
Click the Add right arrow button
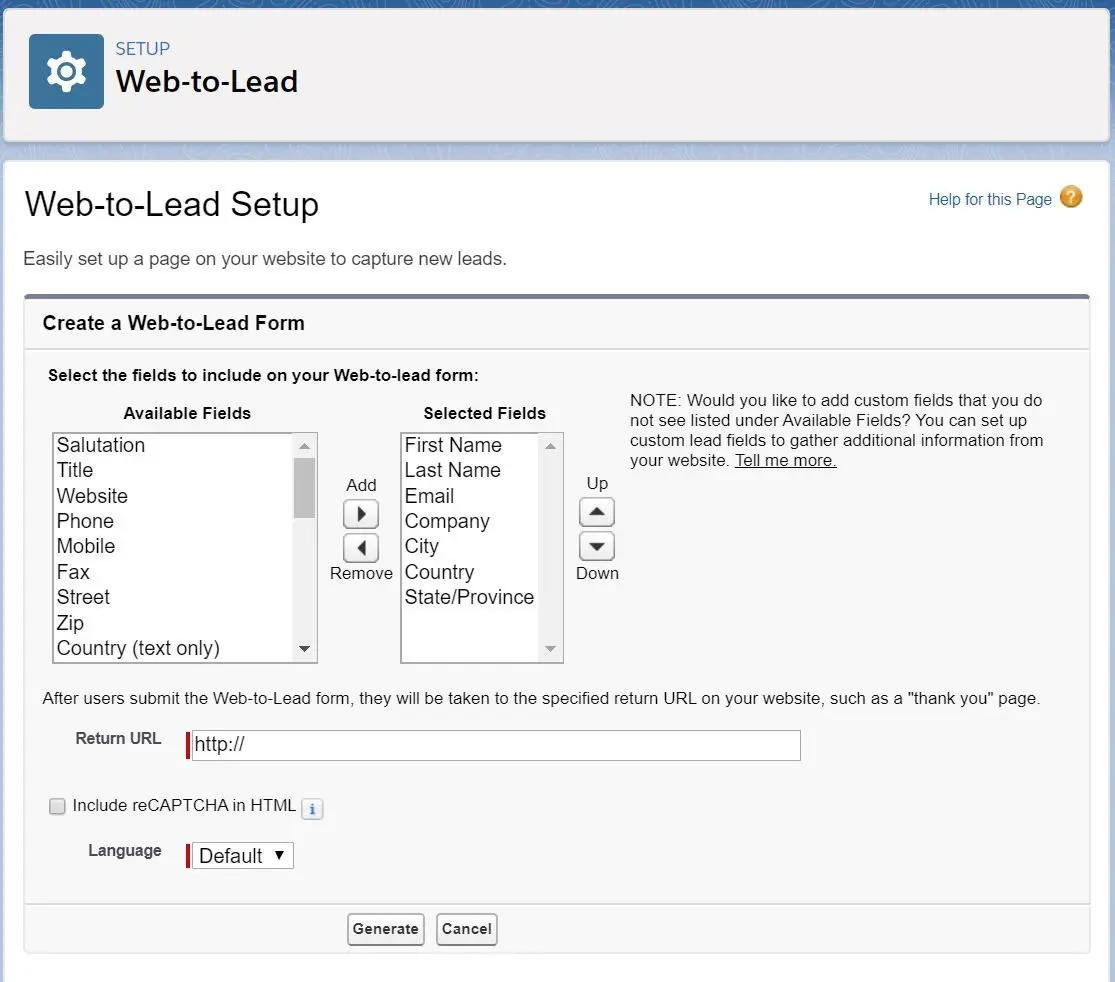coord(361,513)
